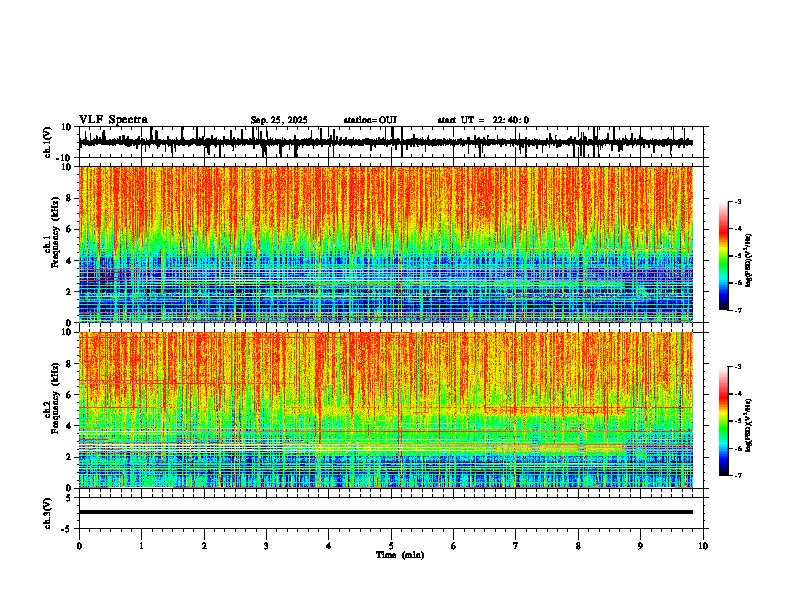Click the time axis tick label '3'

(266, 546)
